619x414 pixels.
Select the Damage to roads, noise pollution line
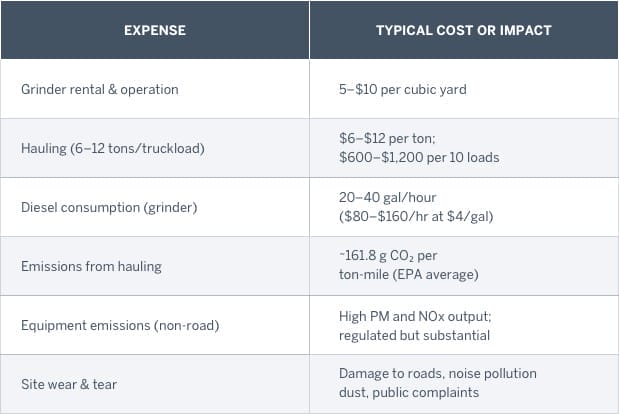tap(437, 374)
